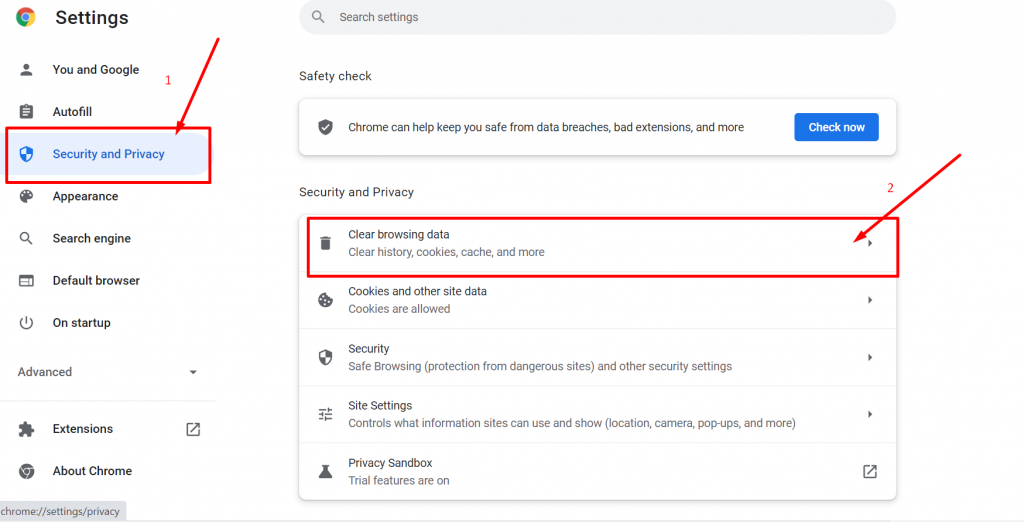Open the Autofill settings section
Viewport: 1024px width, 522px height.
pyautogui.click(x=72, y=112)
